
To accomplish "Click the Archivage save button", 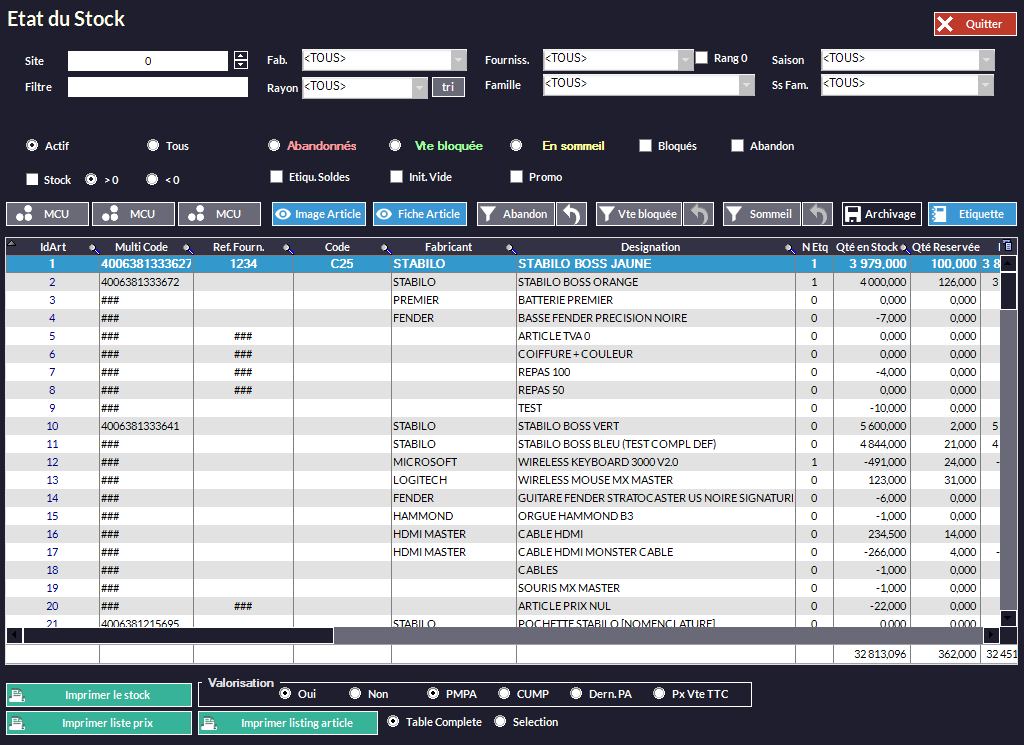I will tap(881, 214).
